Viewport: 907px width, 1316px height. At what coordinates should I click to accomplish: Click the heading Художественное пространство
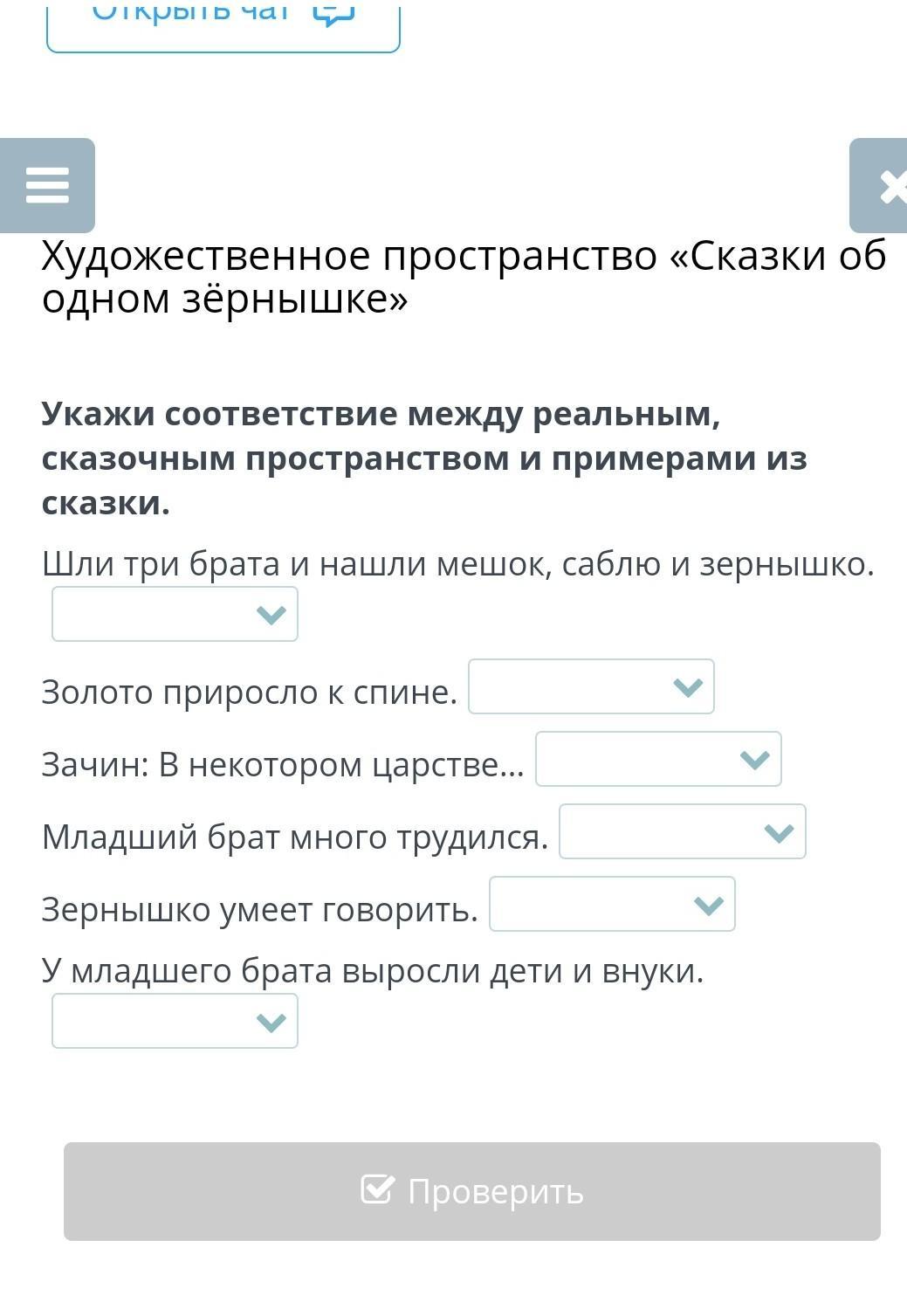tap(464, 277)
